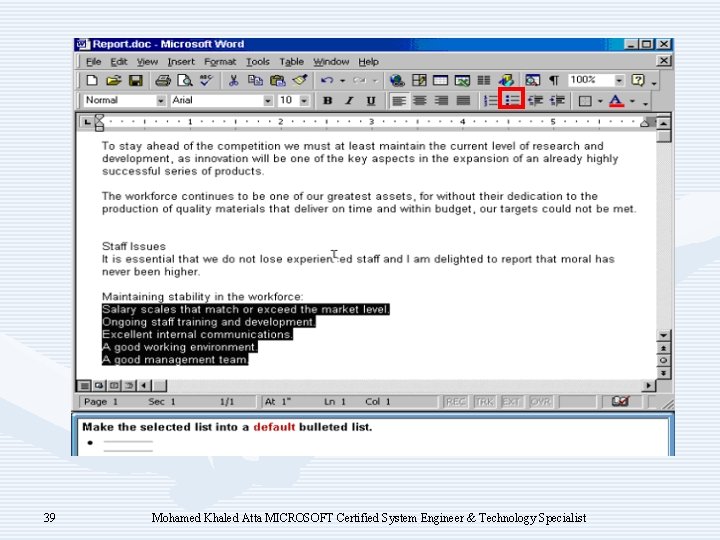
Task: Print the document
Action: click(163, 81)
